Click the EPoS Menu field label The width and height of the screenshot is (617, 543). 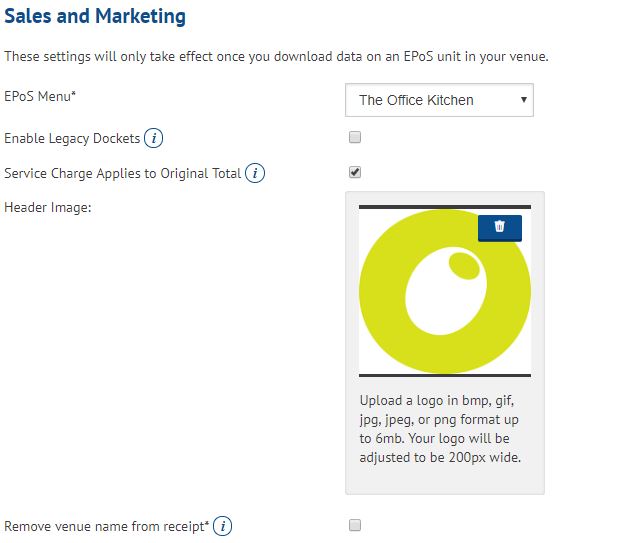click(40, 96)
